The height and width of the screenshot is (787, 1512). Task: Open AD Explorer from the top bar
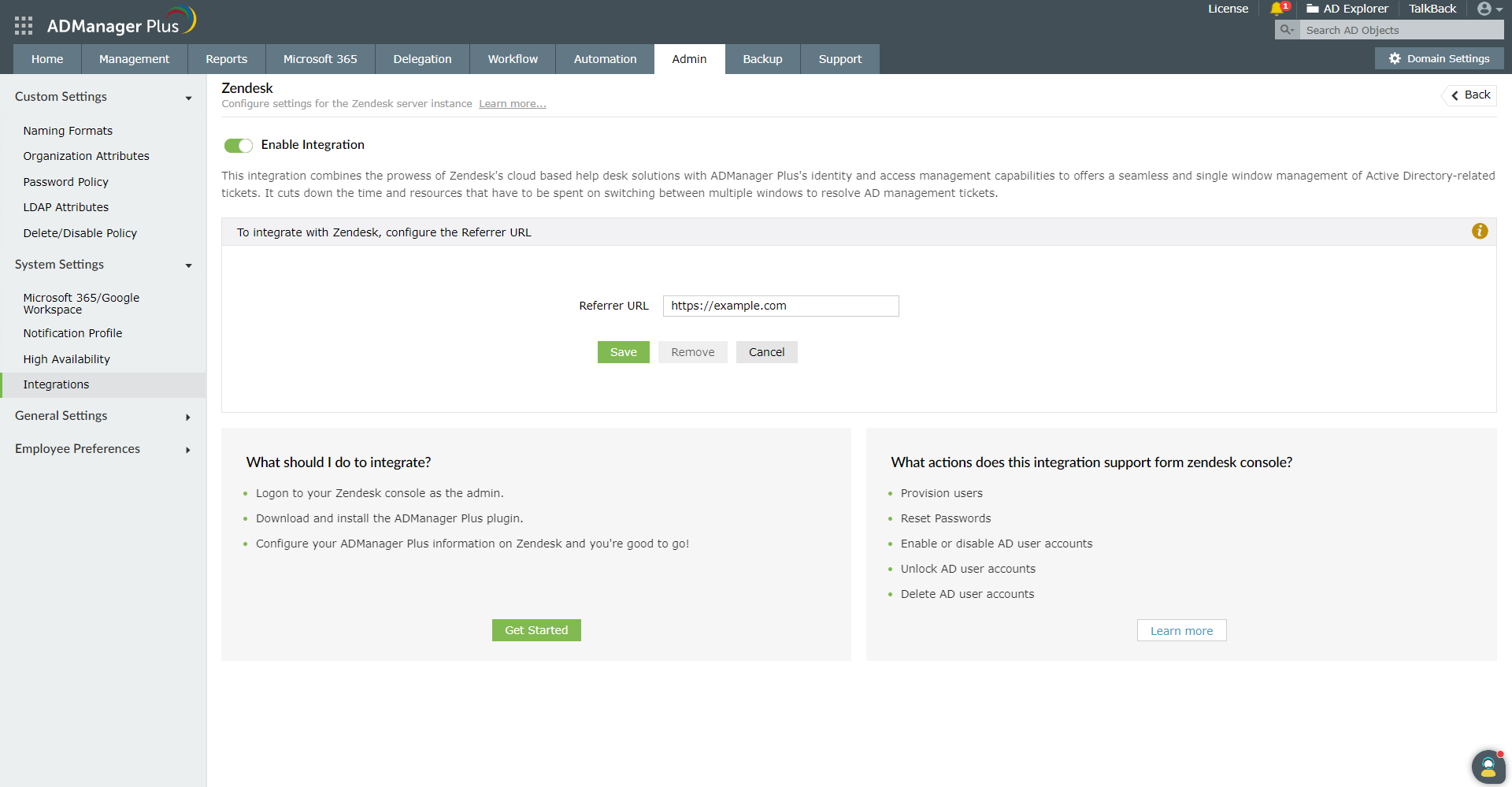coord(1347,9)
